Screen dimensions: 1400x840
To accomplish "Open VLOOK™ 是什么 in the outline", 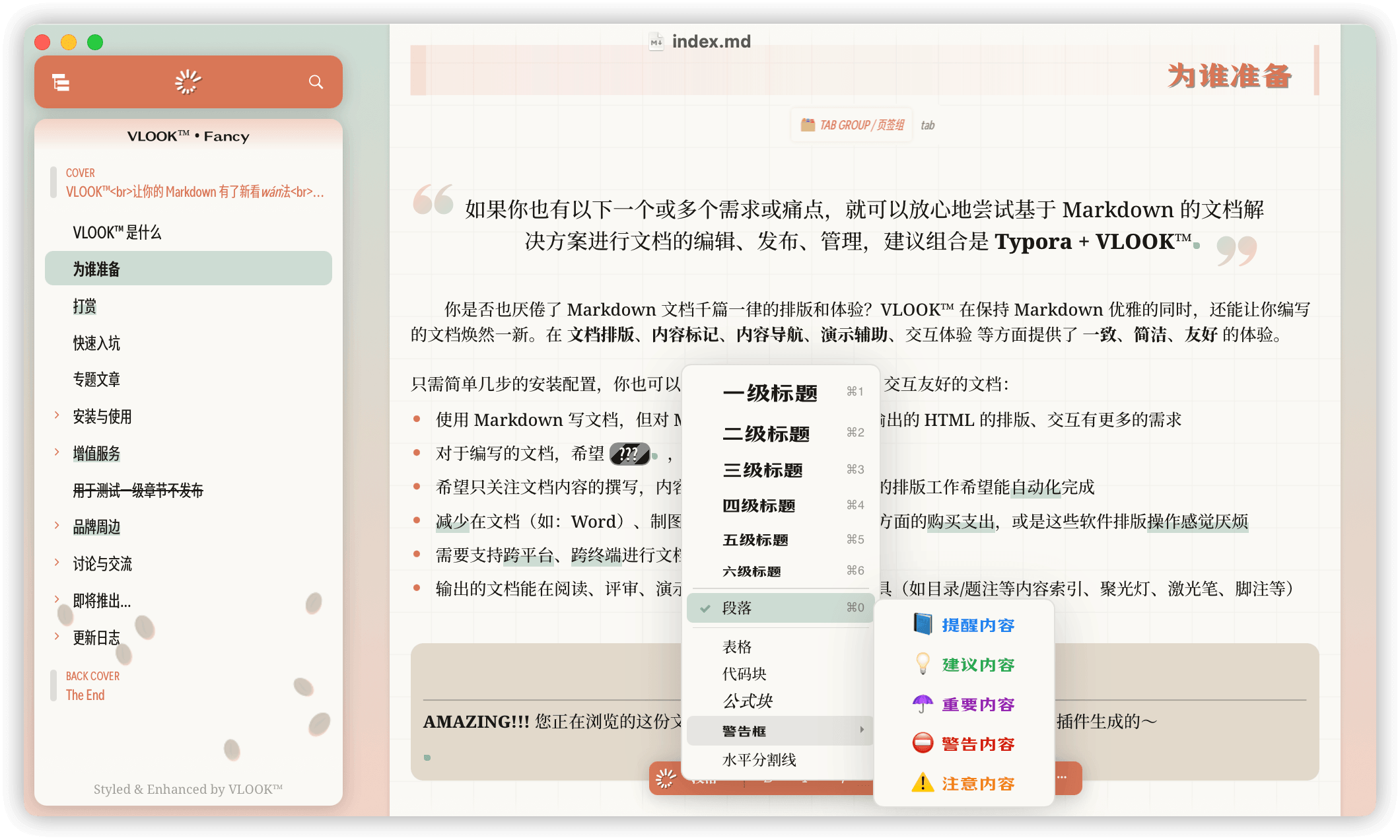I will [x=188, y=232].
